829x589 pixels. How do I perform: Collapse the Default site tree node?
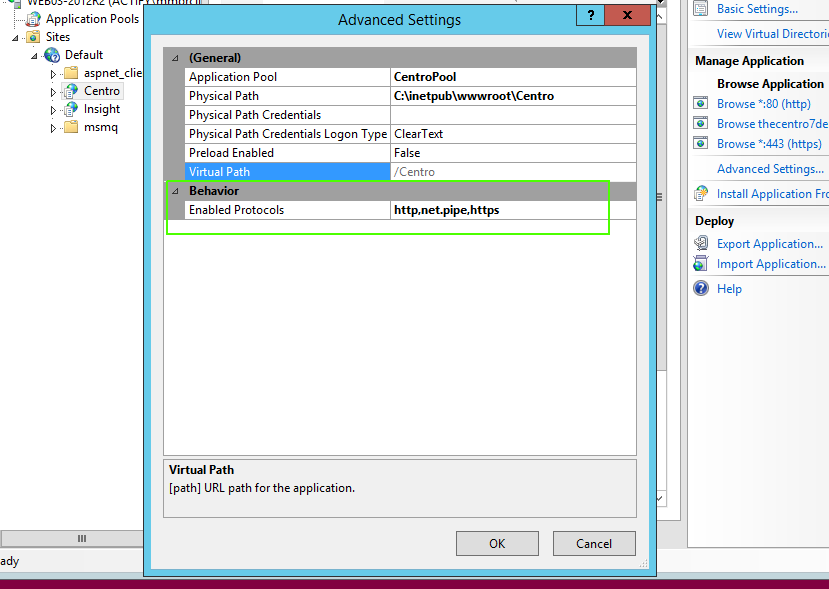(x=36, y=56)
